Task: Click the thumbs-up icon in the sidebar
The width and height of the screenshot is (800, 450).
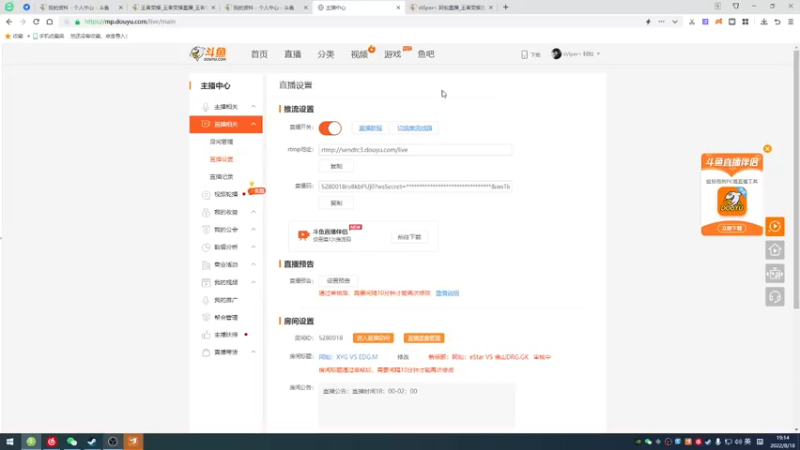Action: pos(206,335)
